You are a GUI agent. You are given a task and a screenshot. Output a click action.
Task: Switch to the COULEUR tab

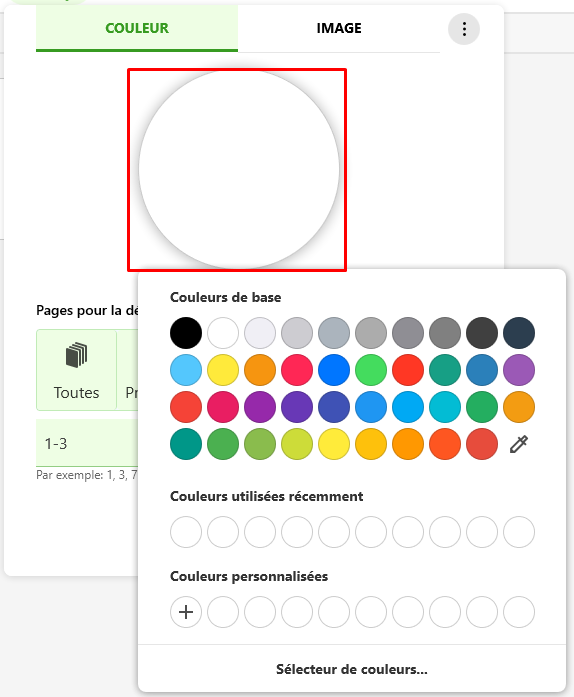tap(137, 28)
